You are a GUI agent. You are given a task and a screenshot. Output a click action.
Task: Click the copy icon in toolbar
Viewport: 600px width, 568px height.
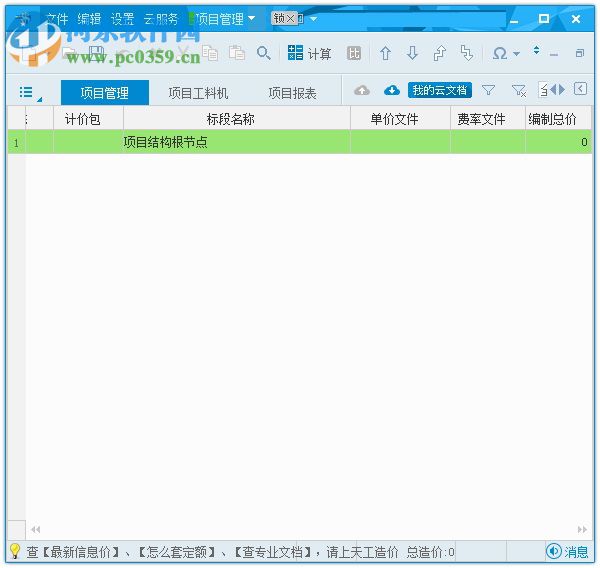coord(210,53)
